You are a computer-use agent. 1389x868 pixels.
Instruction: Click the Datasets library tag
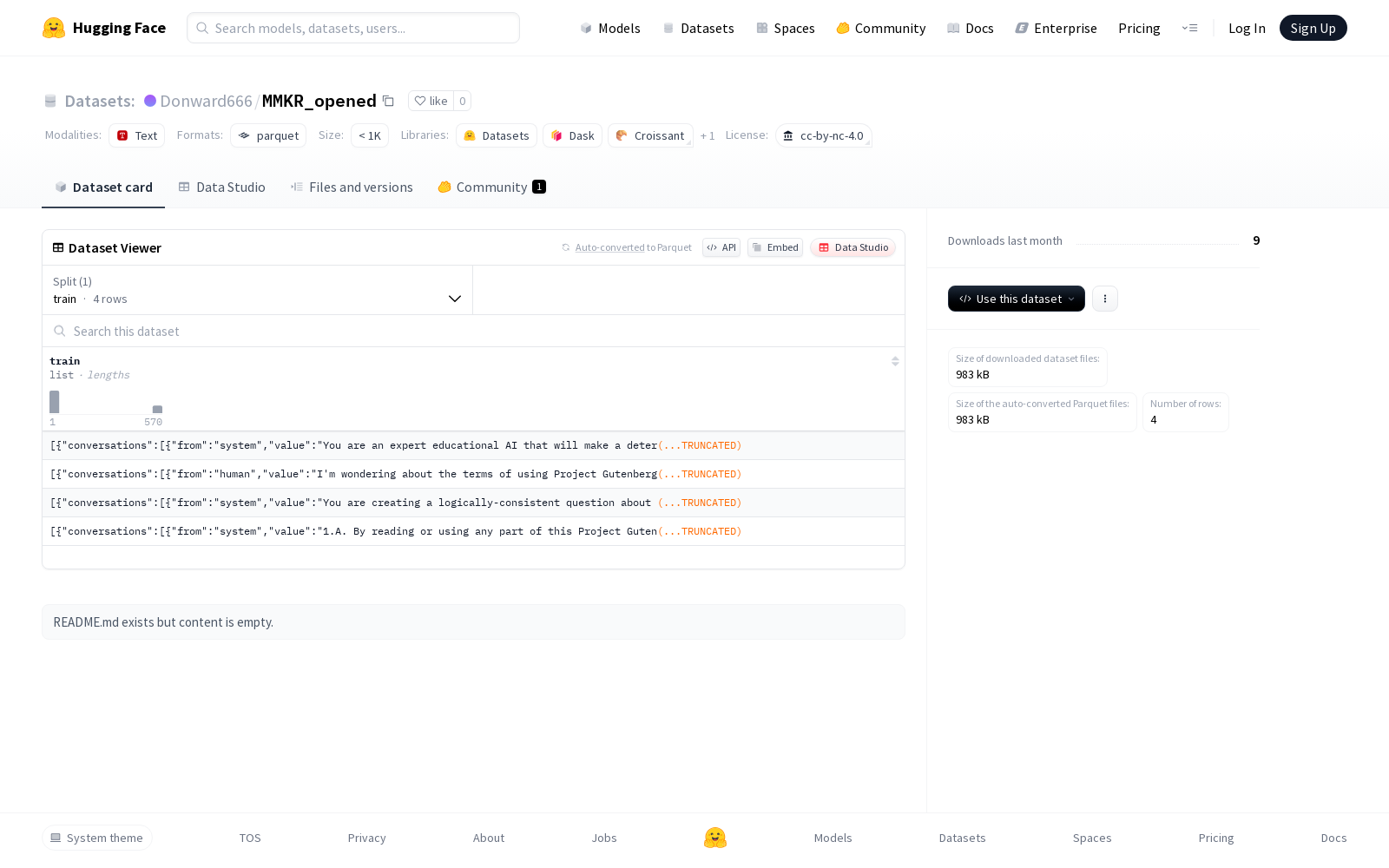497,135
